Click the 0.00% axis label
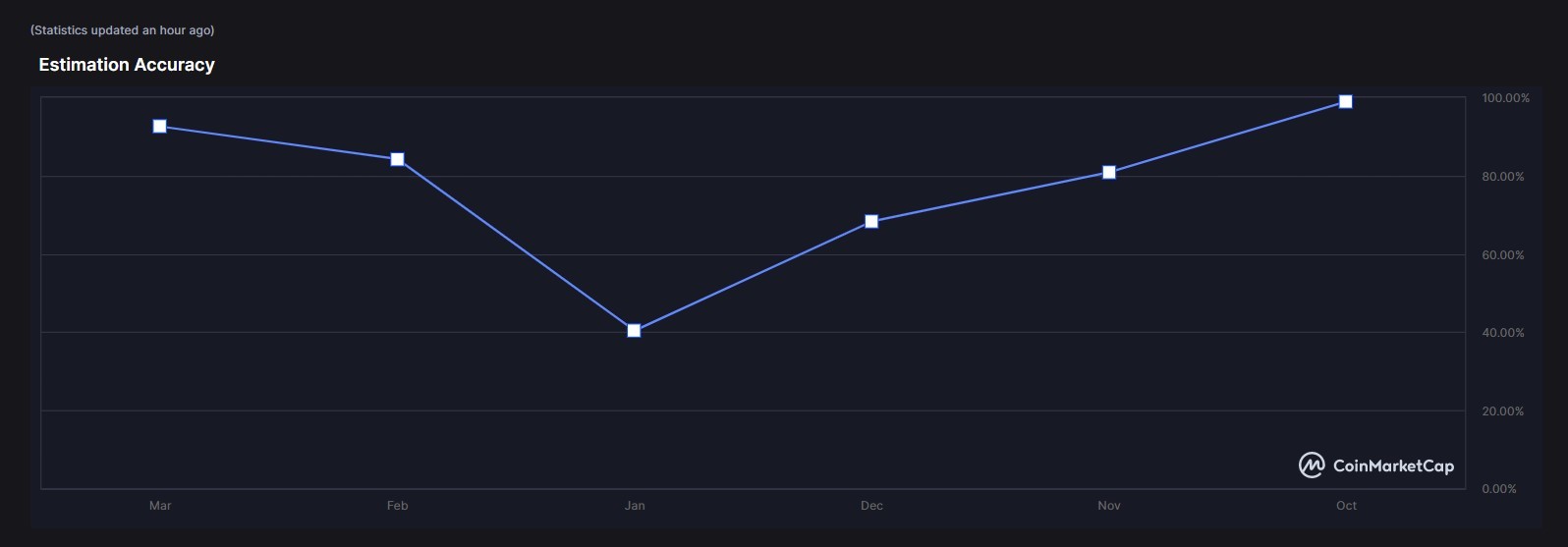Image resolution: width=1568 pixels, height=547 pixels. (x=1499, y=489)
